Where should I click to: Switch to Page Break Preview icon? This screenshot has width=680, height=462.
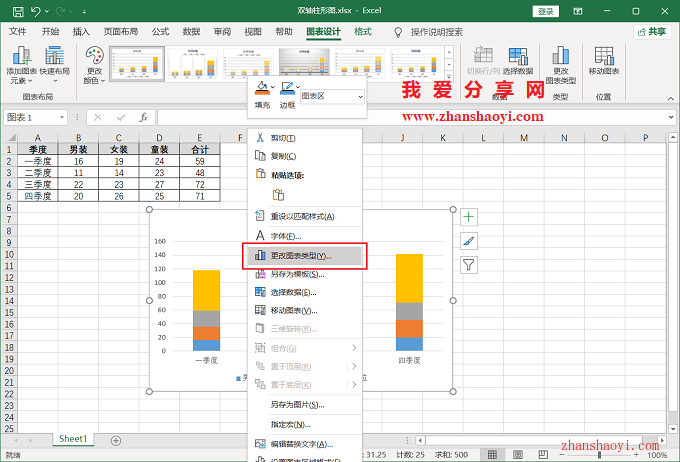(543, 455)
